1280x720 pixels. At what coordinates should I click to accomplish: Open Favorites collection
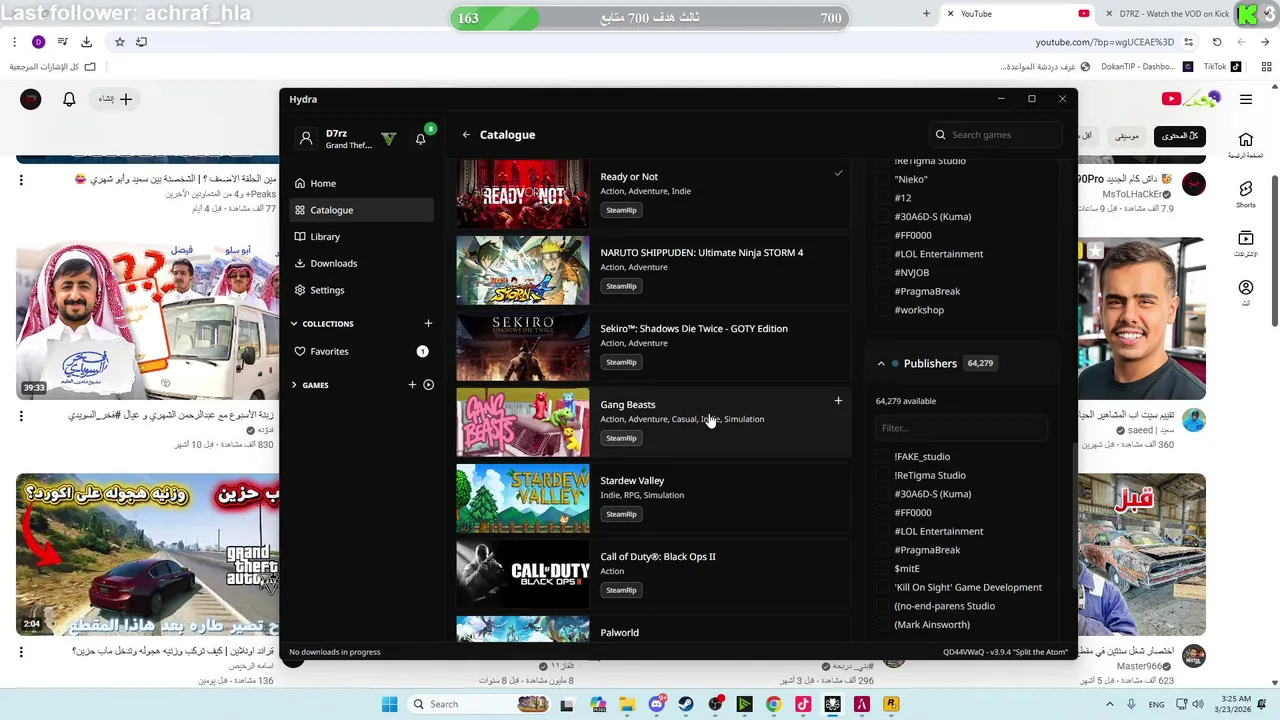click(x=360, y=351)
